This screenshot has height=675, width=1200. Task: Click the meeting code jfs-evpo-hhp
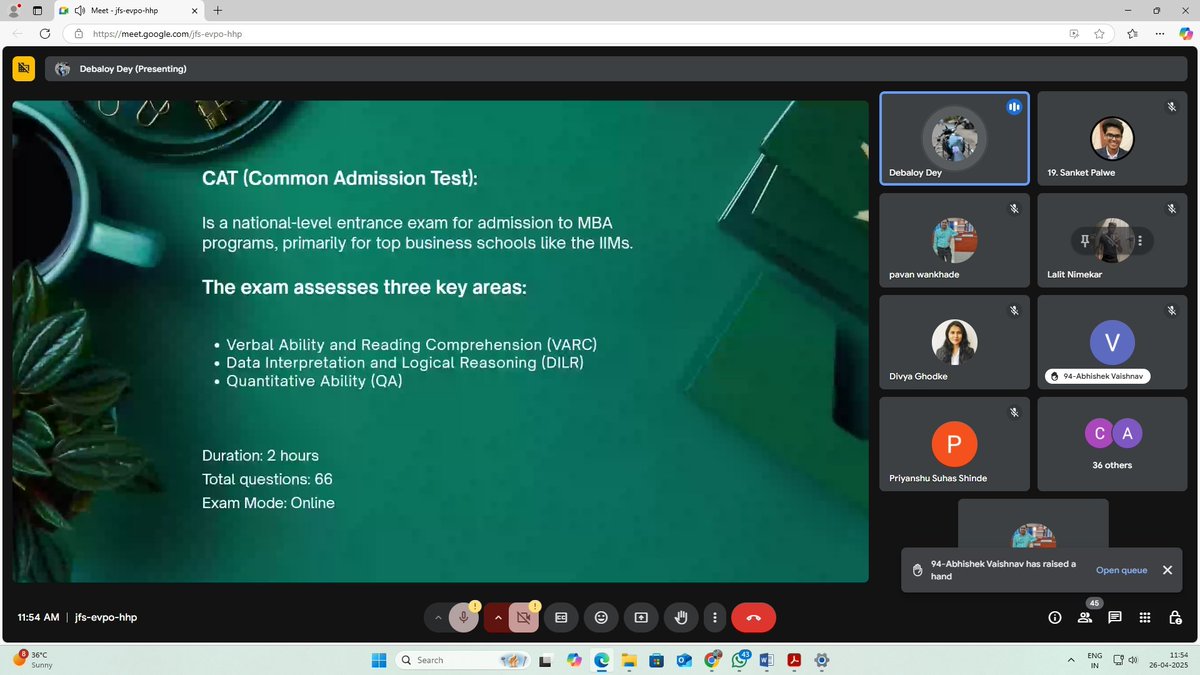[106, 618]
